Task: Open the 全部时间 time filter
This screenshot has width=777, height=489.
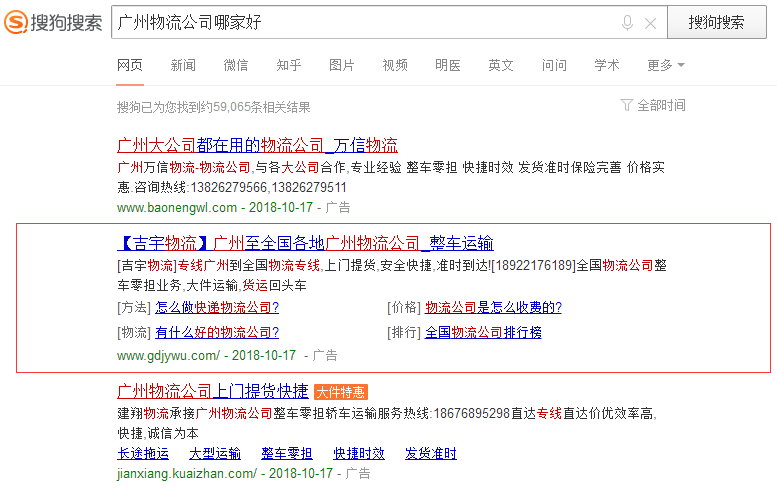Action: [653, 105]
